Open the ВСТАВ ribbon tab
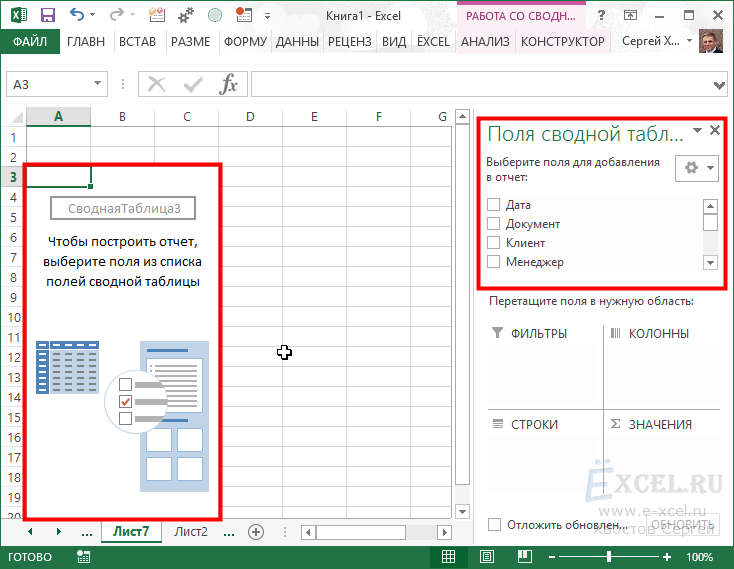734x569 pixels. click(x=137, y=42)
